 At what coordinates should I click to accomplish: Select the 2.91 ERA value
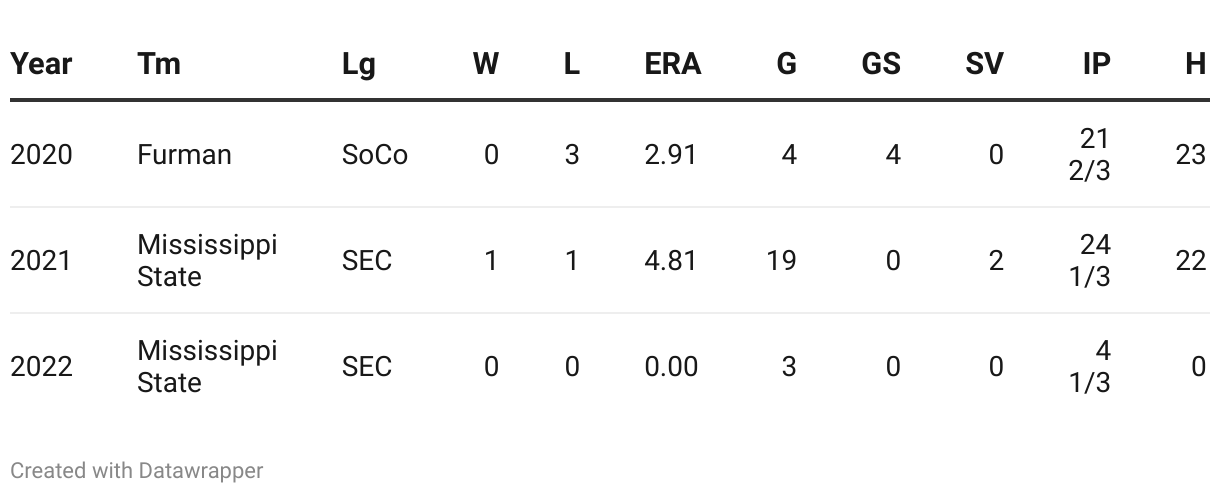tap(671, 155)
